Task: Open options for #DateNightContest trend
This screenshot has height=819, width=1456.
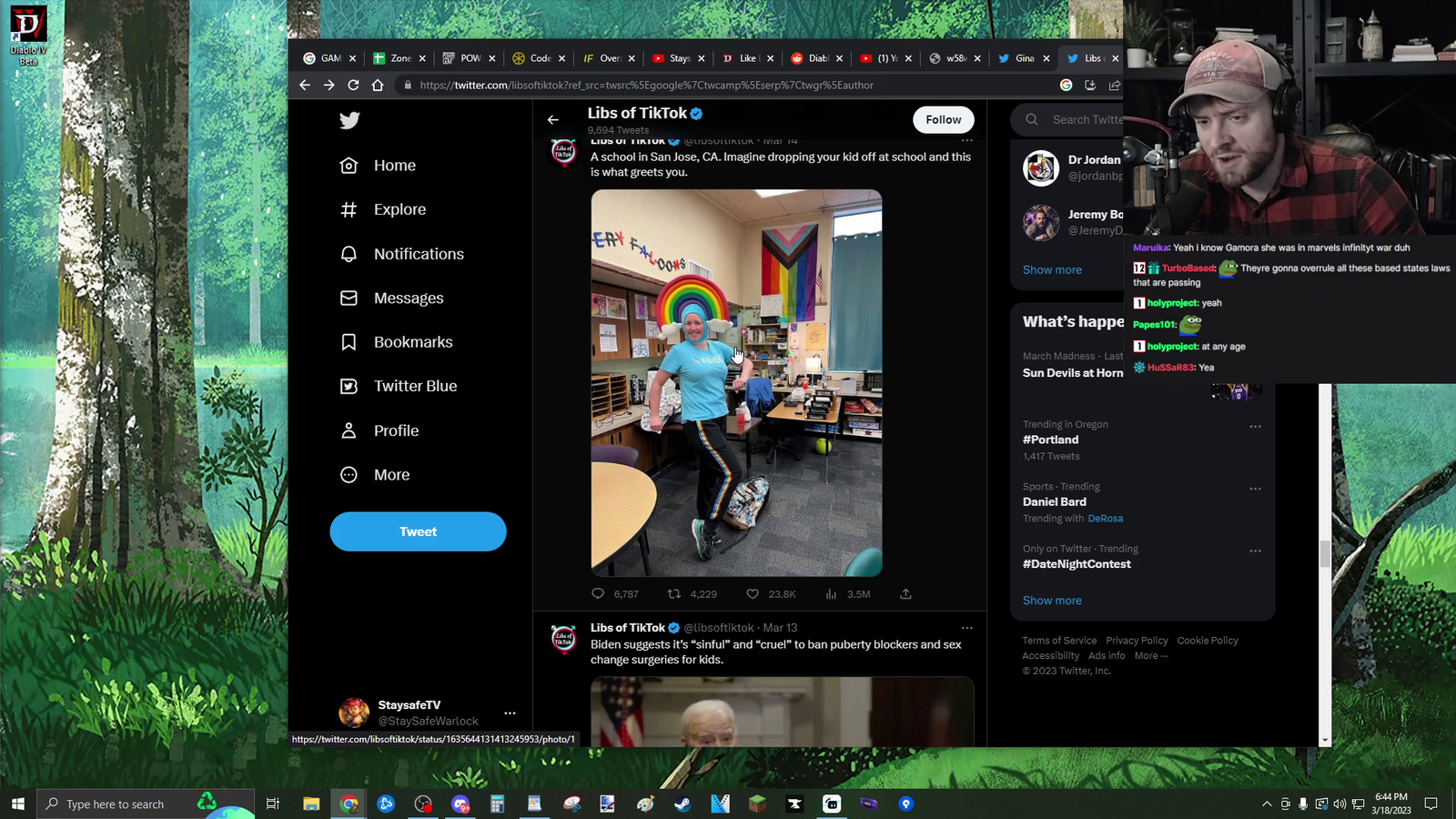Action: [1255, 551]
